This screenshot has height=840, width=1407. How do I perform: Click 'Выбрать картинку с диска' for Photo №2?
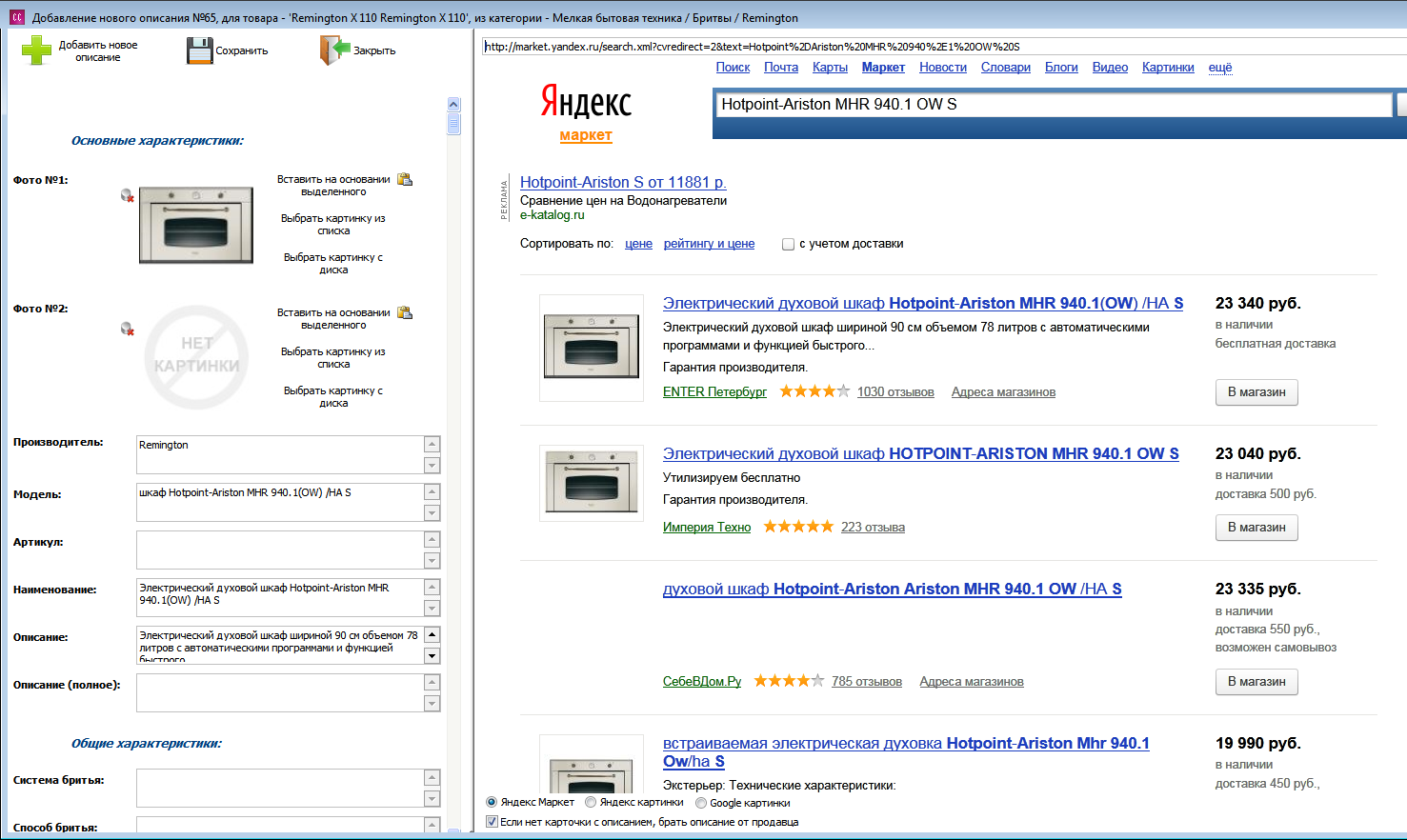333,397
